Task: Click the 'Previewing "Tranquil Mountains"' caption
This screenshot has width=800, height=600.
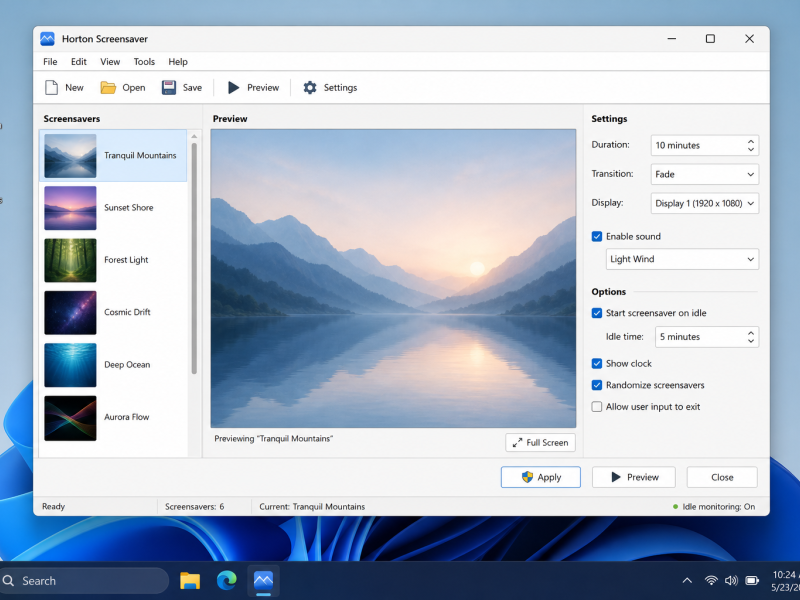Action: 273,438
